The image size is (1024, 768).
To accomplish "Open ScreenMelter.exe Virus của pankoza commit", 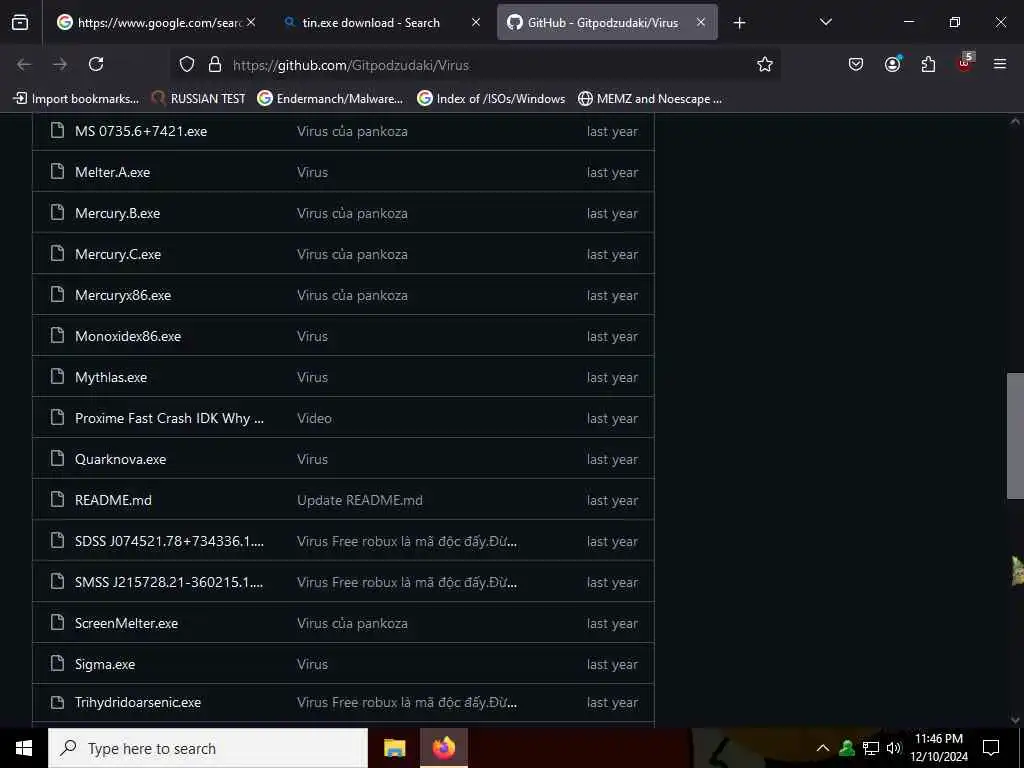I will [352, 624].
